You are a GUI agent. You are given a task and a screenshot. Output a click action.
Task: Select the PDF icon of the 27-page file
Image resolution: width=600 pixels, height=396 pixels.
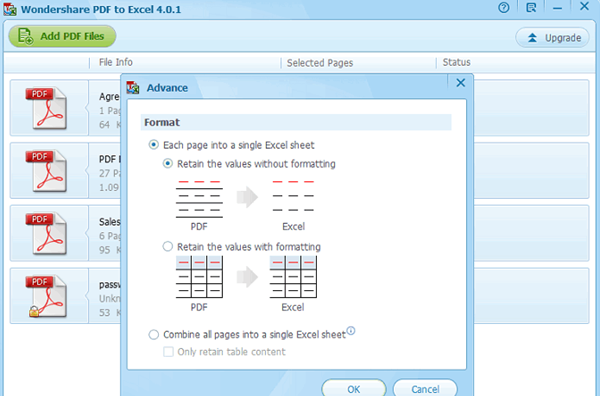[46, 171]
